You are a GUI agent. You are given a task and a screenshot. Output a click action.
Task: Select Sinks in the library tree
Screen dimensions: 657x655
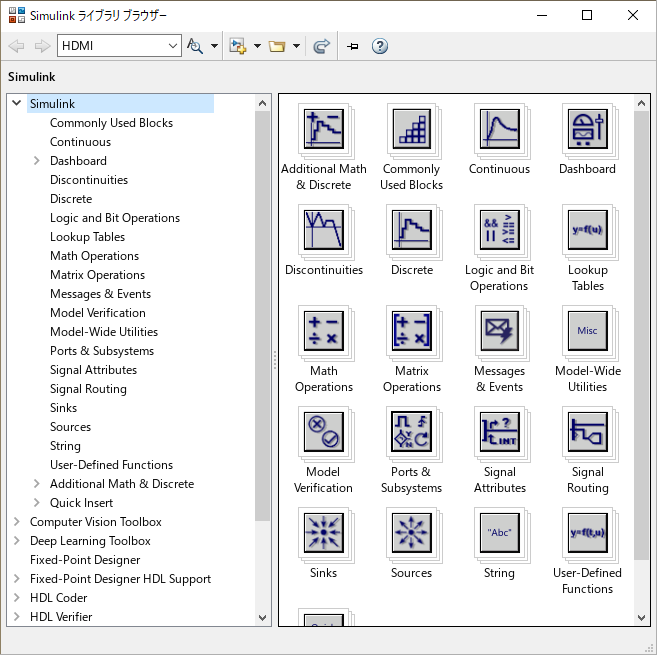tap(64, 408)
